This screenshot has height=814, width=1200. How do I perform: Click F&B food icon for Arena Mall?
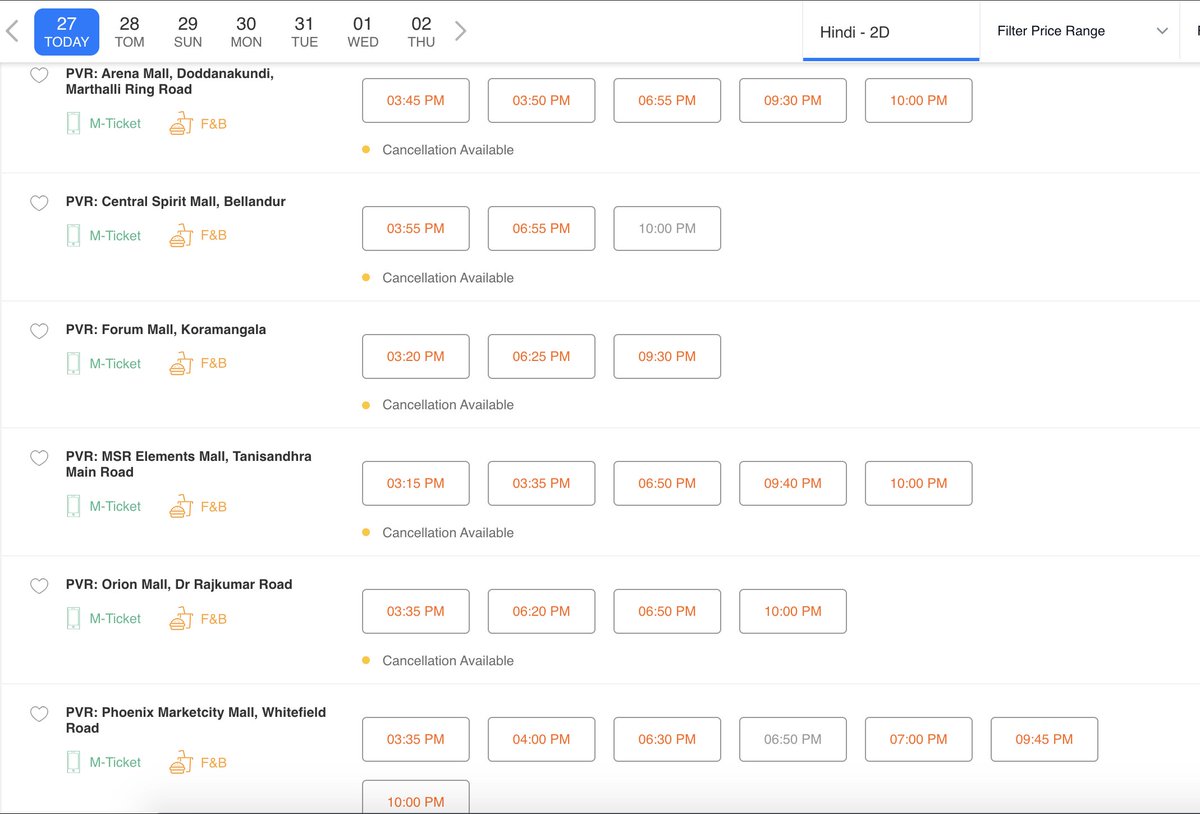tap(180, 124)
